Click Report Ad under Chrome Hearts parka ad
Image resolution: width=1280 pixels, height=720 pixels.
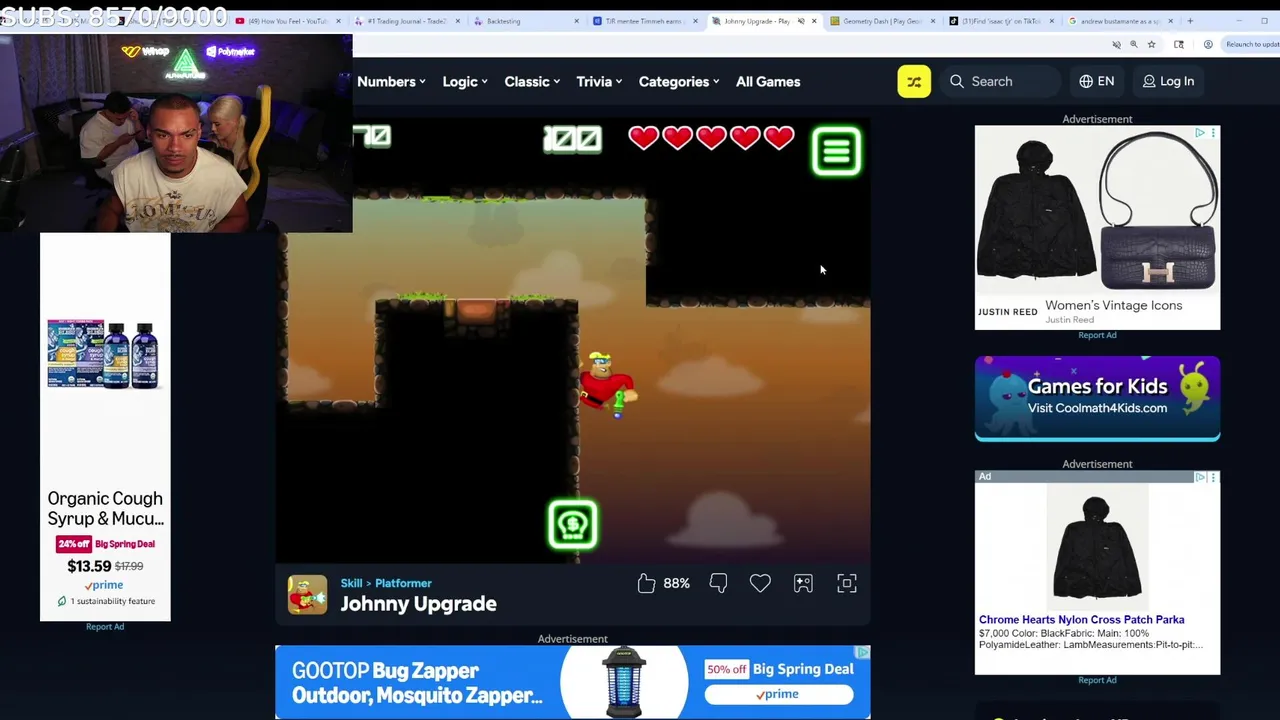point(1097,680)
